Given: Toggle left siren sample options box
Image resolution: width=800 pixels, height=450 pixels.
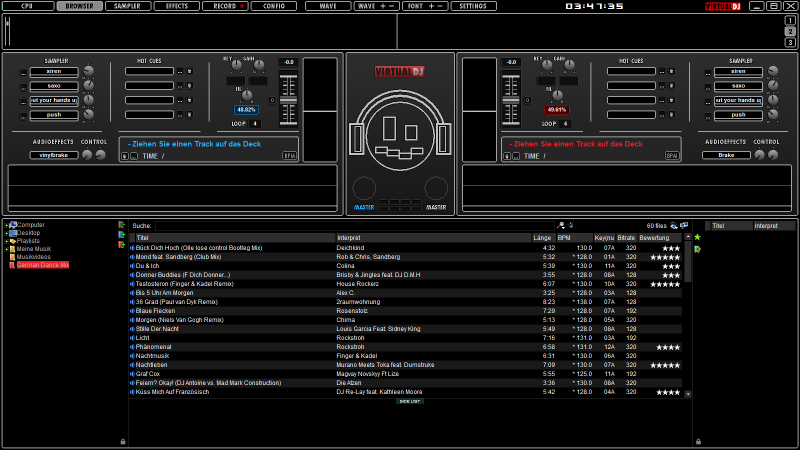Looking at the screenshot, I should pos(23,73).
